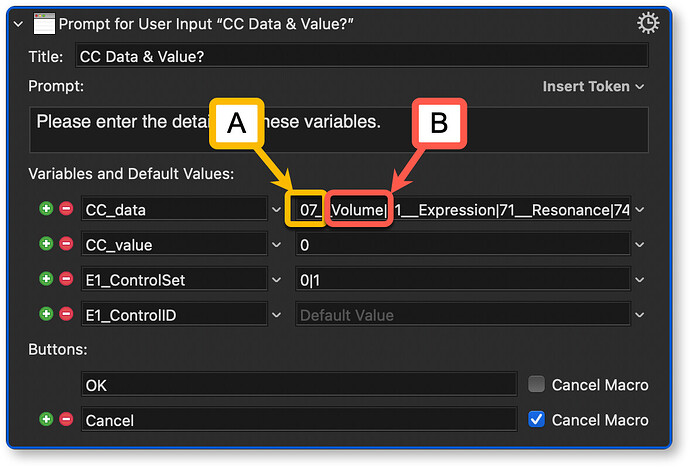Click the action gear settings icon
Screen dimensions: 690x467
[x=647, y=22]
